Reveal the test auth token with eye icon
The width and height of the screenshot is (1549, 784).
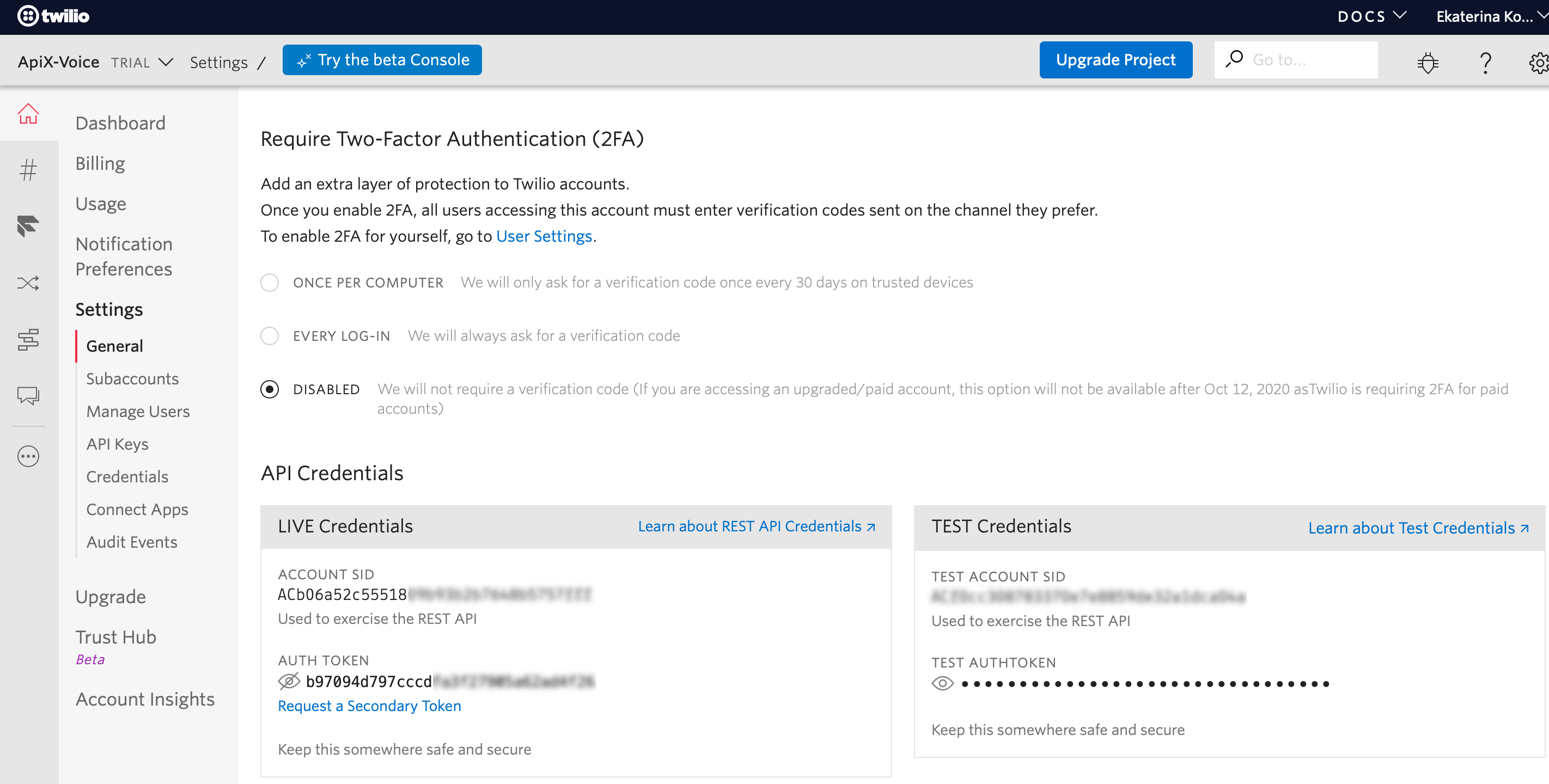[x=942, y=684]
